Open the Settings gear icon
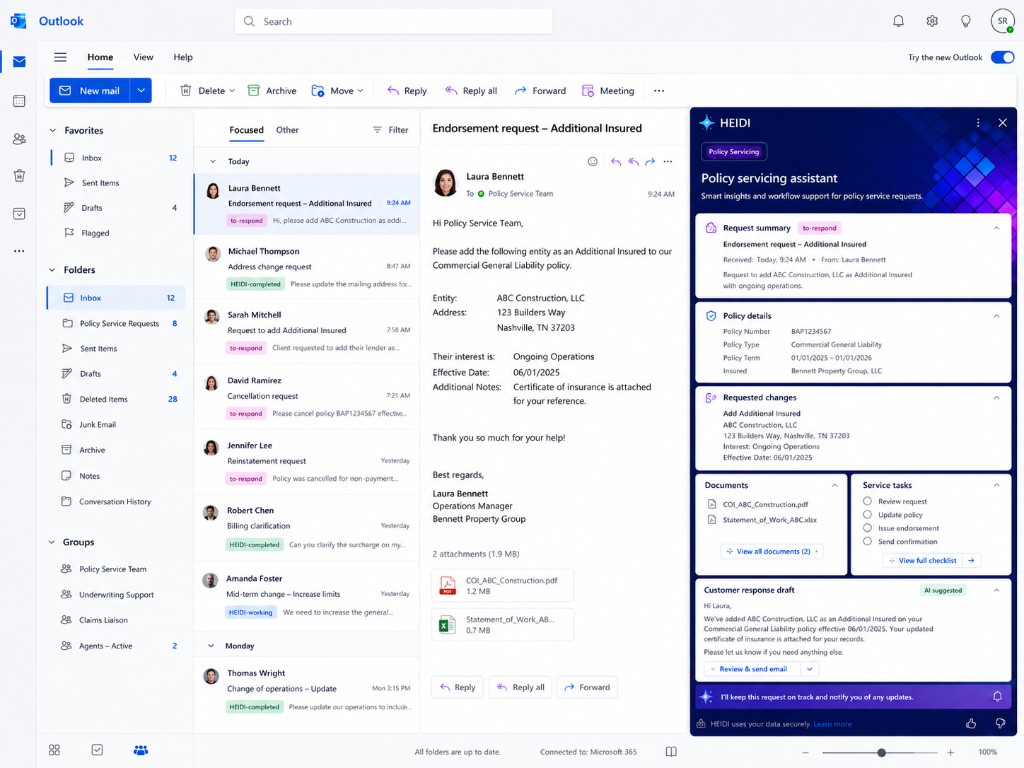Image resolution: width=1024 pixels, height=768 pixels. click(x=932, y=21)
